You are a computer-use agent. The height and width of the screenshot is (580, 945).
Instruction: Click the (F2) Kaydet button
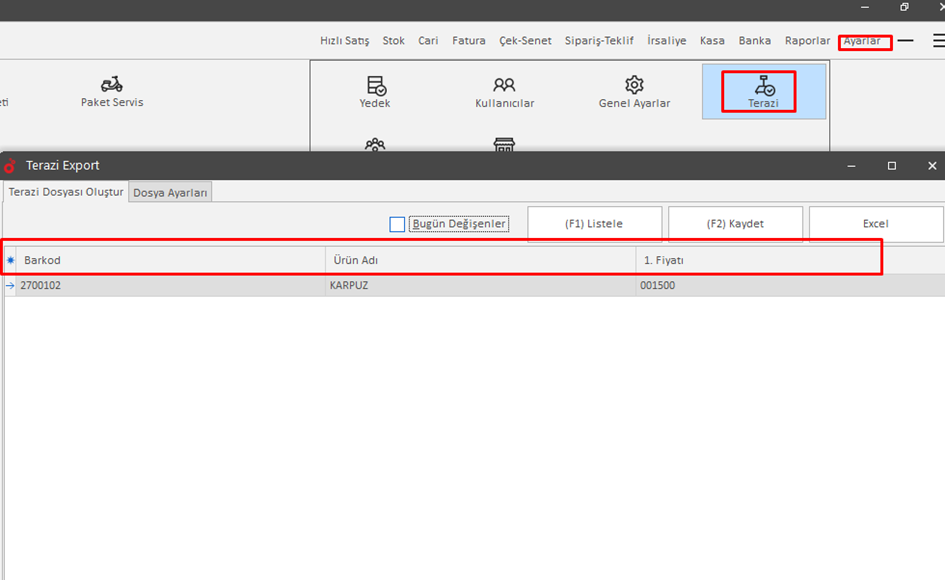click(x=735, y=224)
